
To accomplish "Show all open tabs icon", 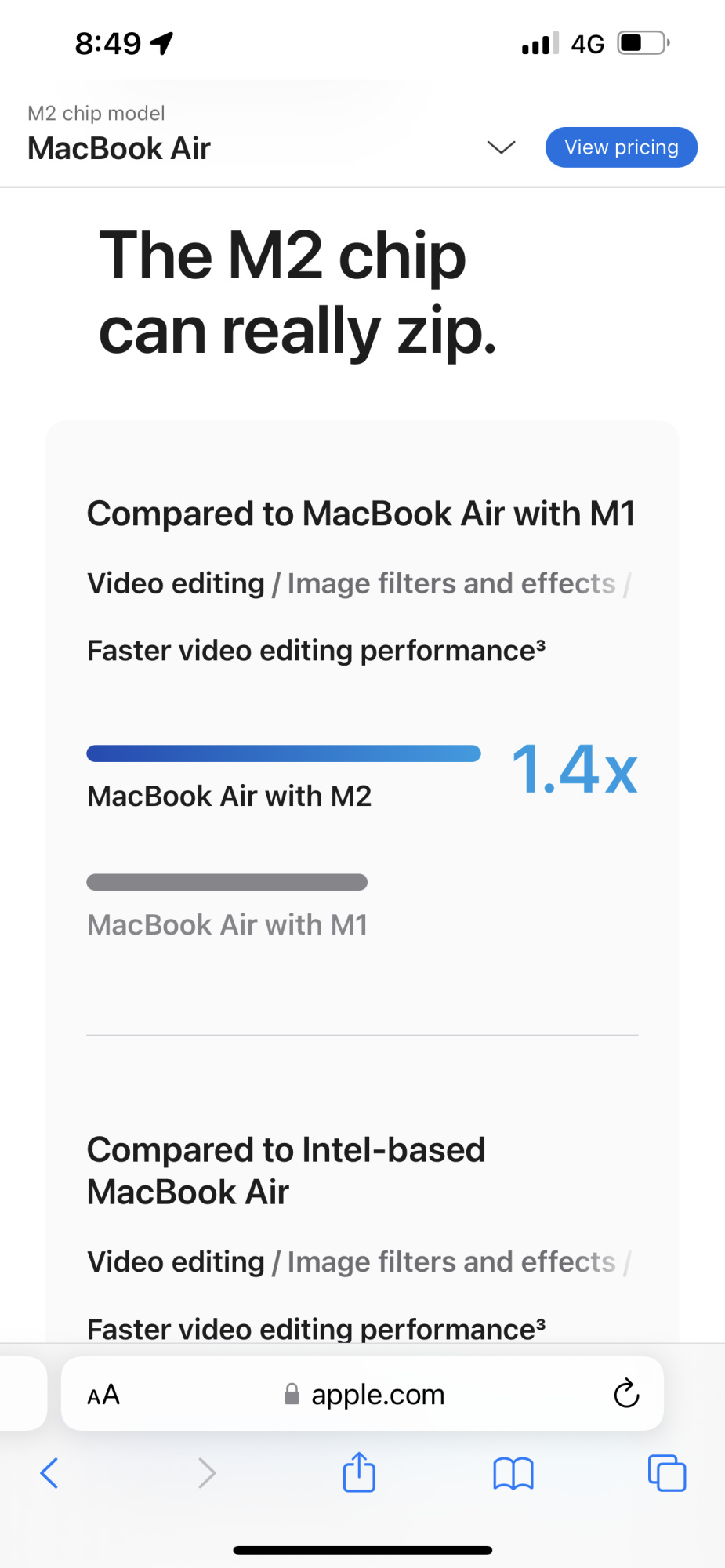I will click(x=667, y=1473).
